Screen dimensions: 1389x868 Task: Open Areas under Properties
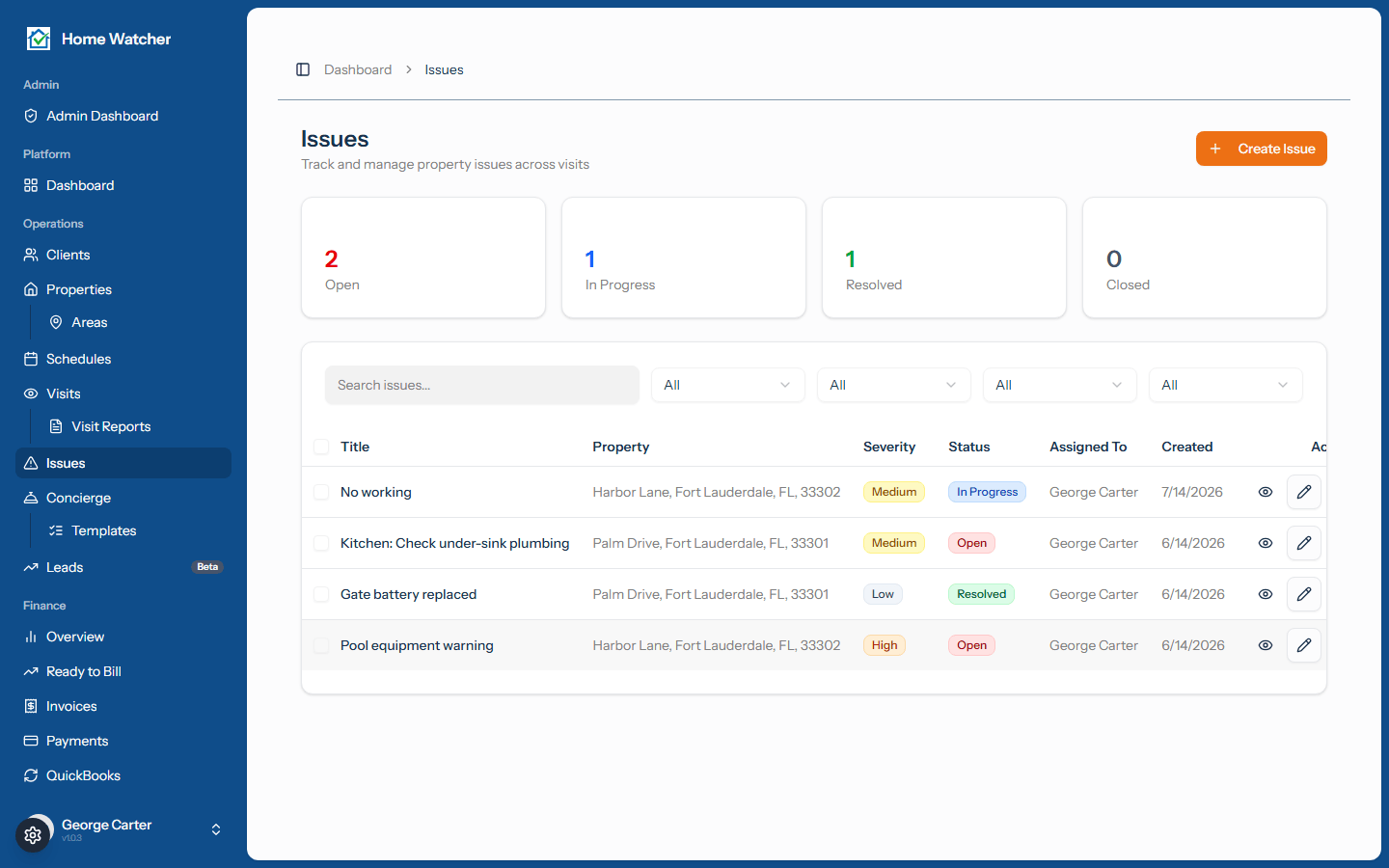point(136,322)
